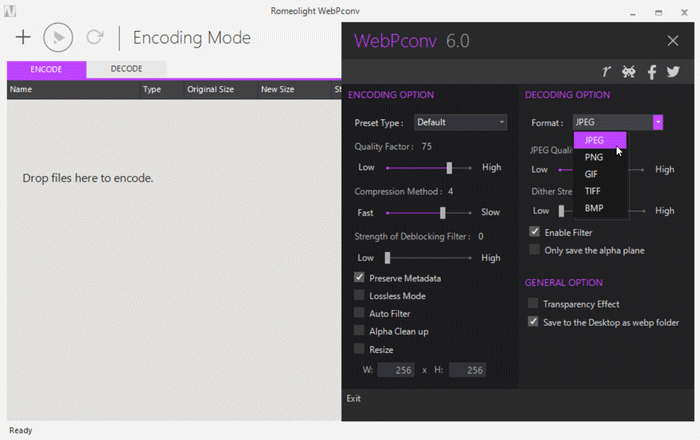Start conversion with the play button

point(58,37)
